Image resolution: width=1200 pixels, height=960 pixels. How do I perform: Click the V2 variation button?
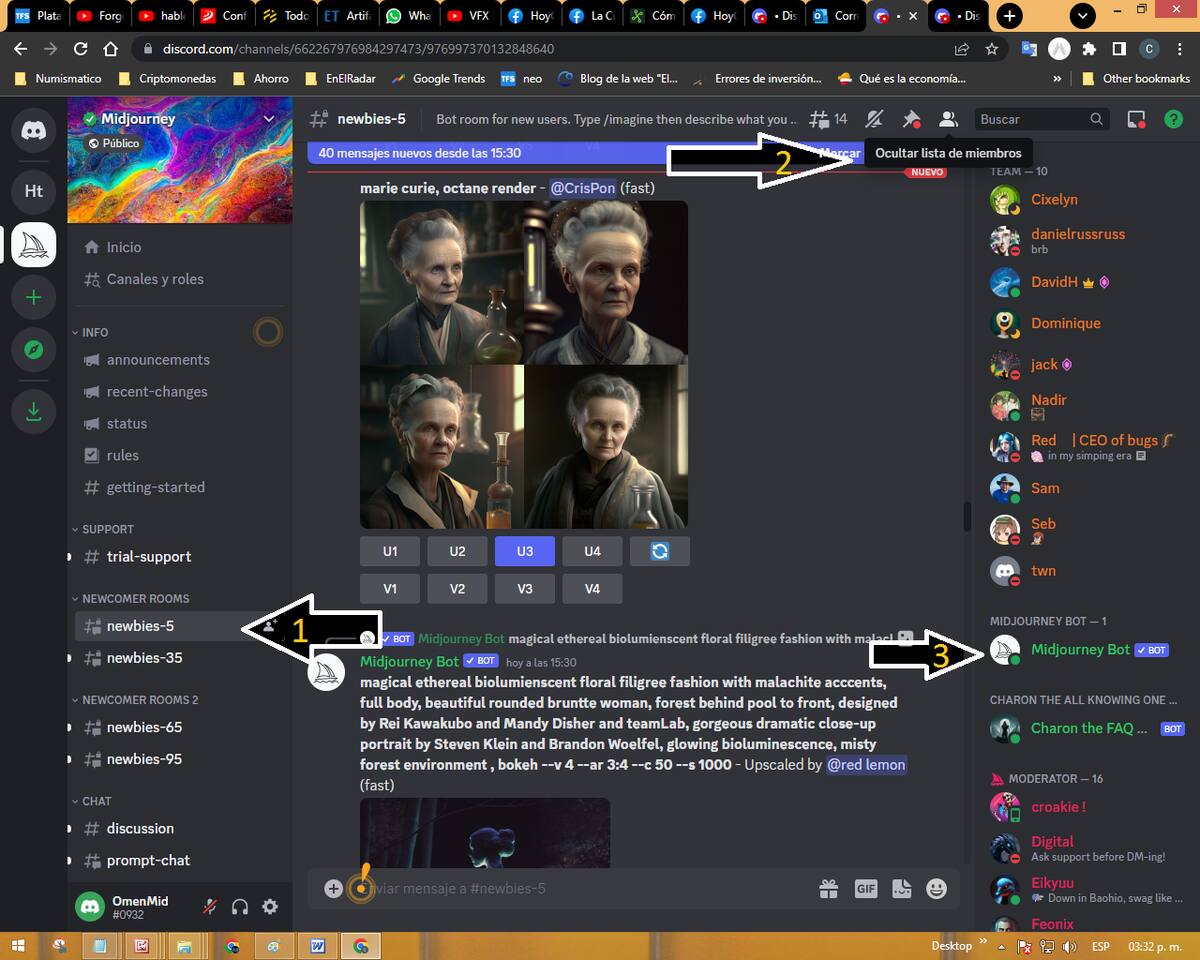pyautogui.click(x=457, y=589)
